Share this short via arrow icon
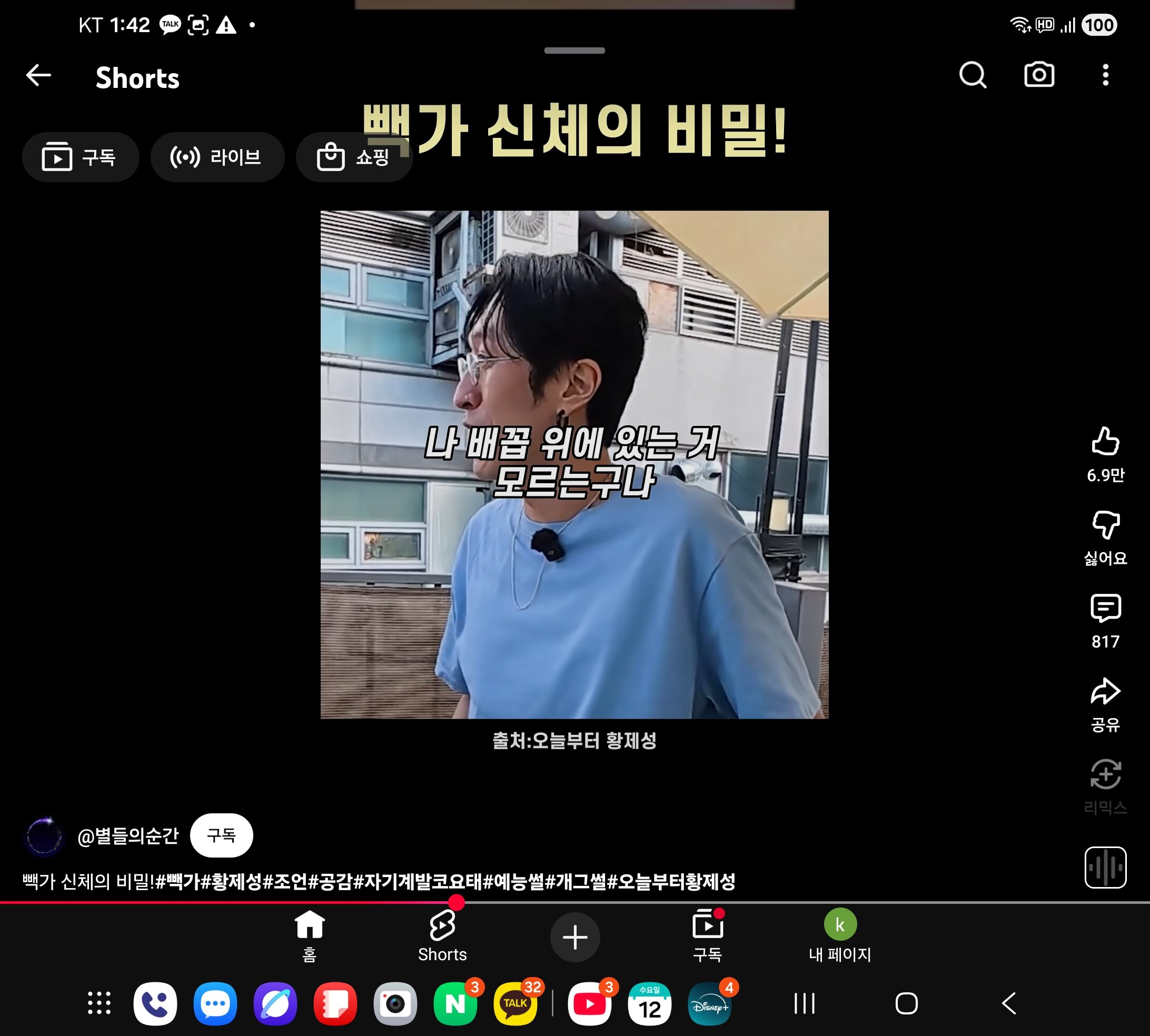 click(x=1105, y=692)
